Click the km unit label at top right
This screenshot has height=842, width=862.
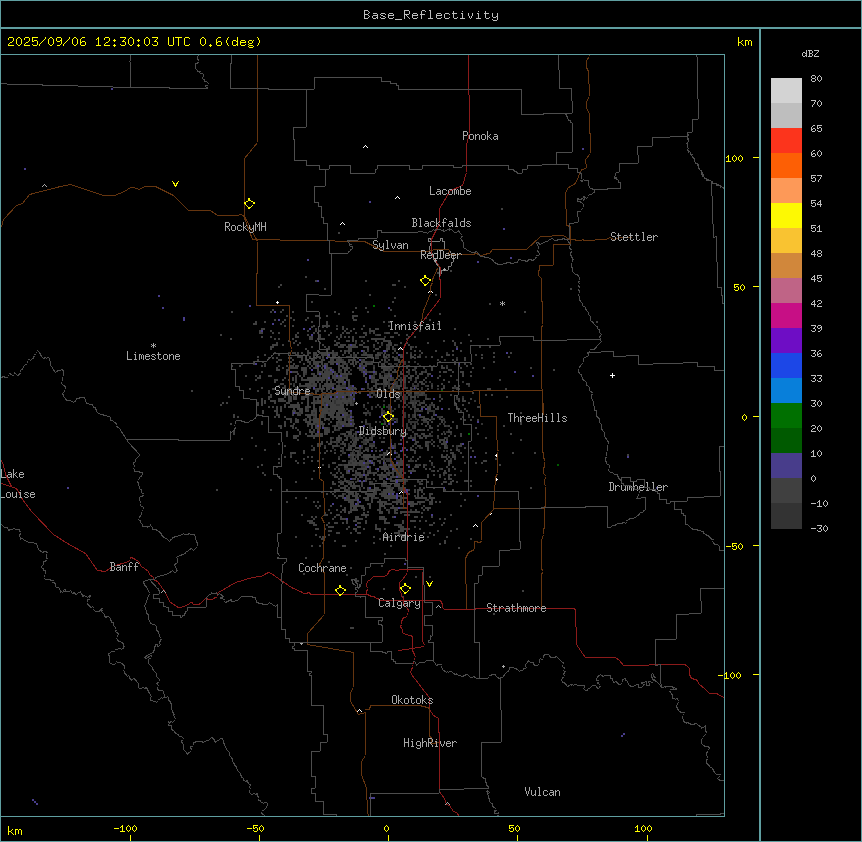click(x=744, y=42)
